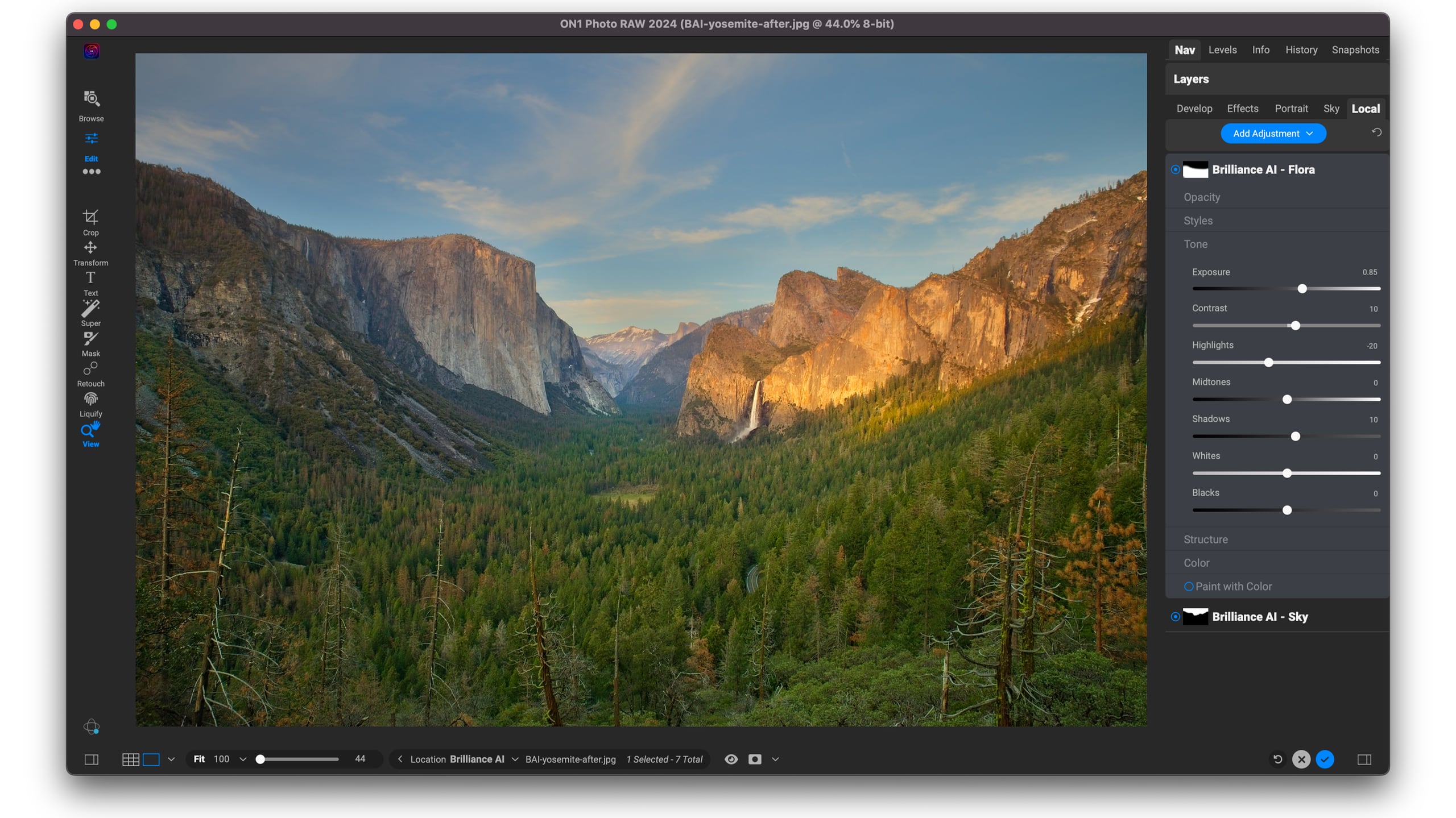Click the Brilliance AI - Flora mask thumbnail

click(1195, 169)
